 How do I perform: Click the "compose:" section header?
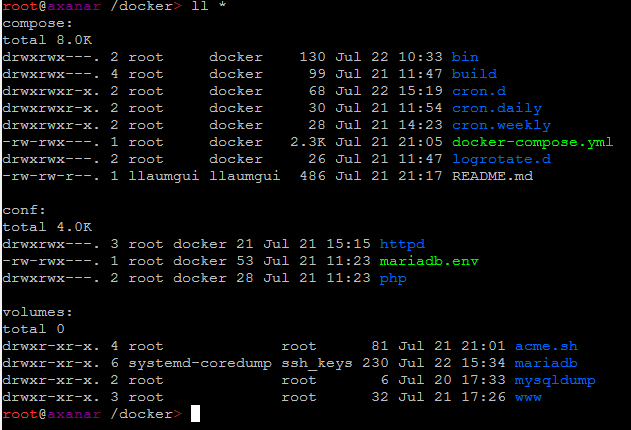tap(38, 23)
